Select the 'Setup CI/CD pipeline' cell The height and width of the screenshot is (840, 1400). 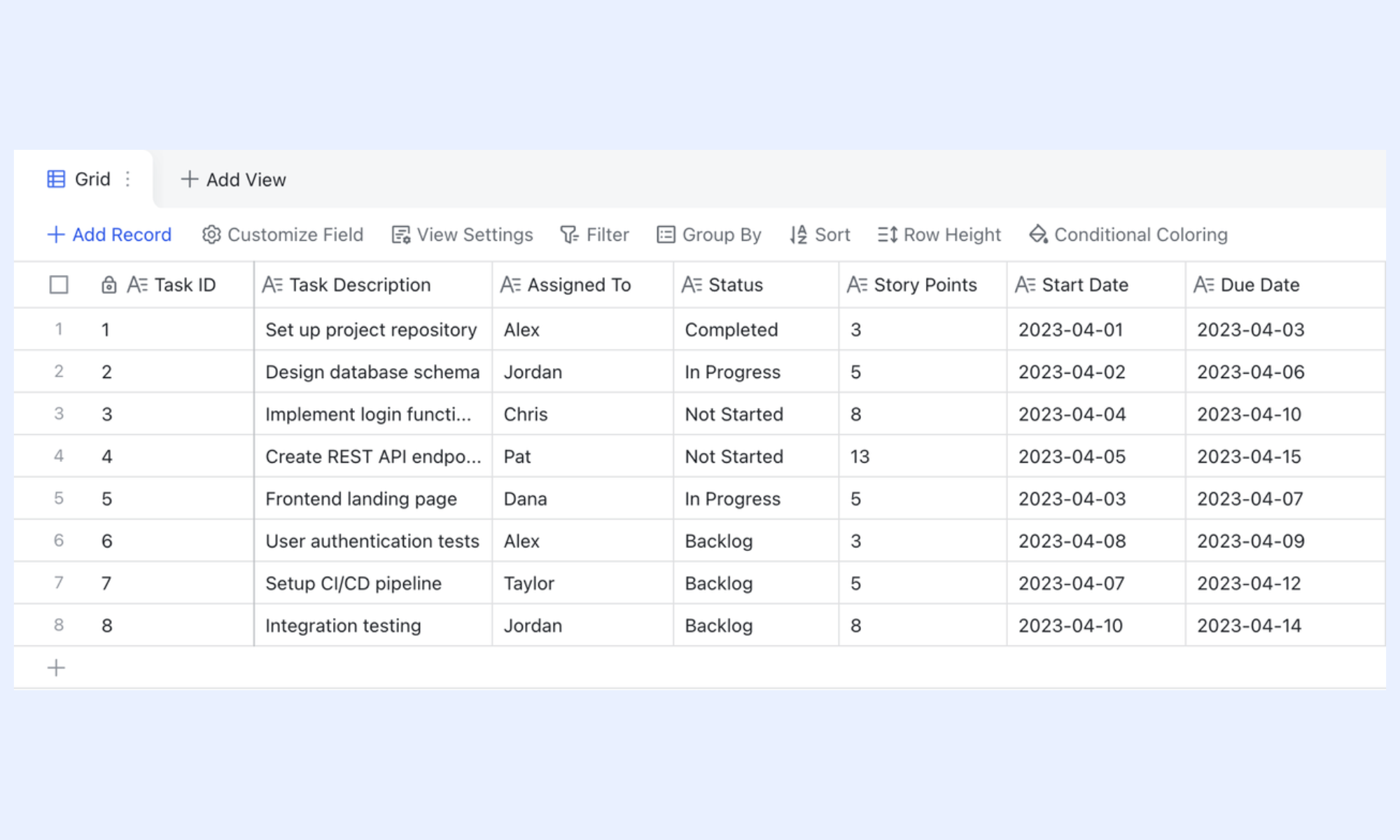(x=373, y=583)
